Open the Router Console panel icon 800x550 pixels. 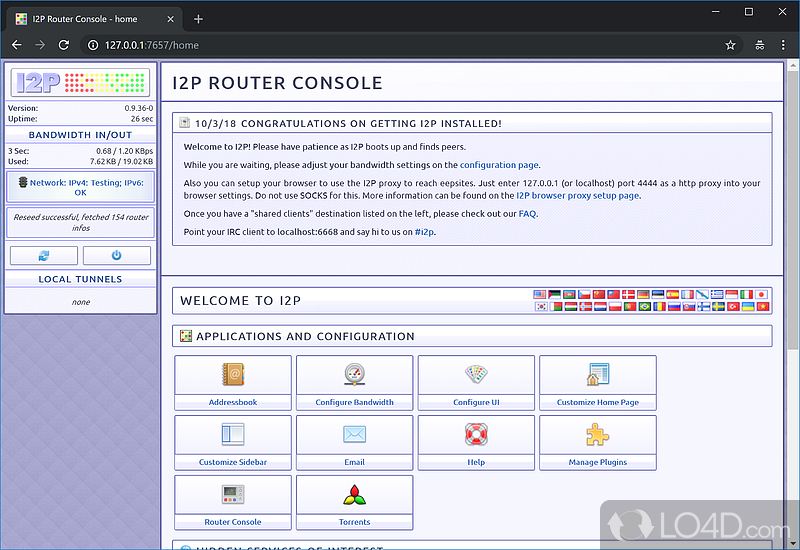pos(233,494)
